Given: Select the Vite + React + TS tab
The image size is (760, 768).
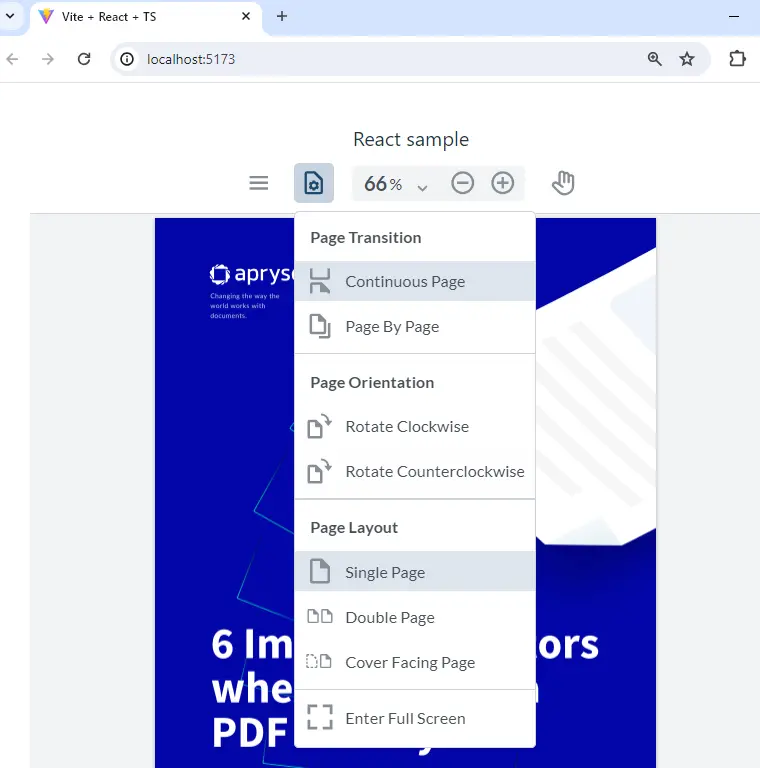Looking at the screenshot, I should (x=146, y=17).
